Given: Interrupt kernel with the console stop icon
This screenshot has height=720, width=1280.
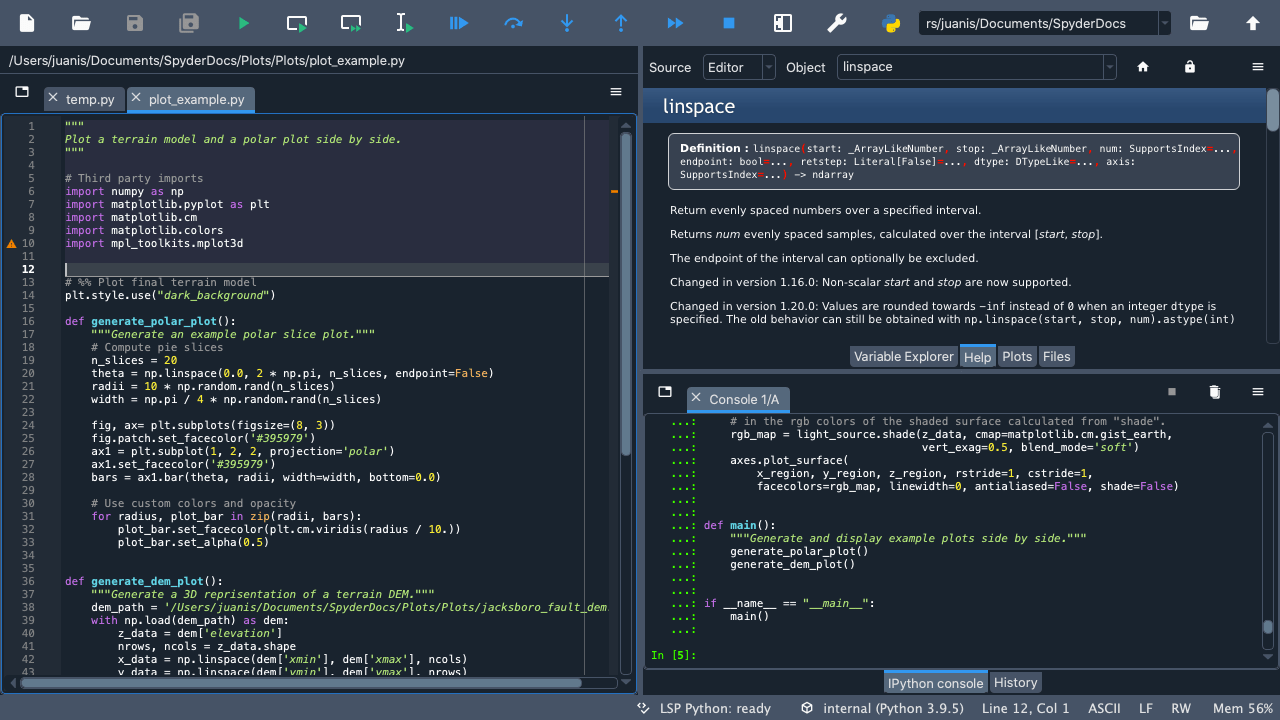Looking at the screenshot, I should click(1172, 392).
